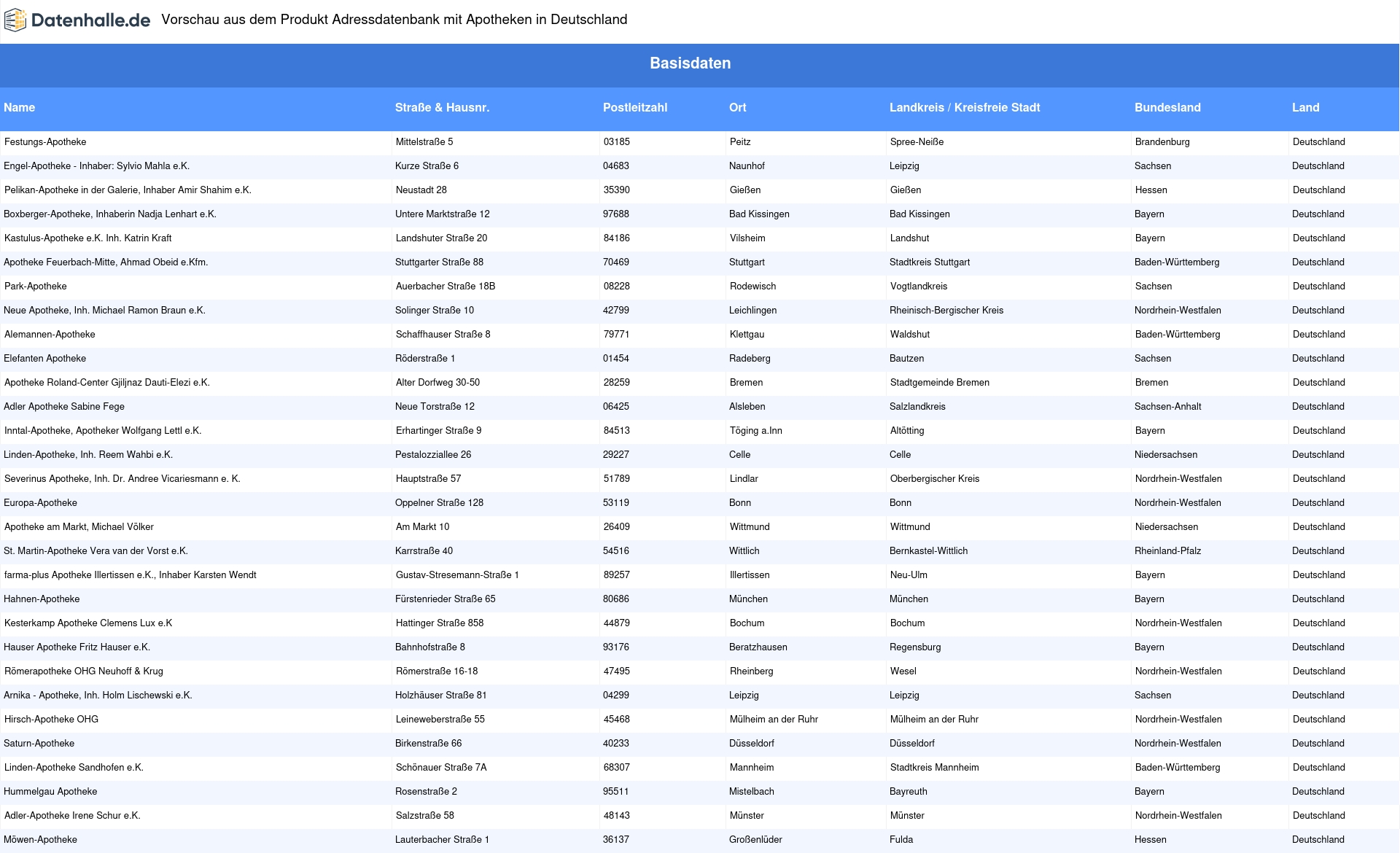Select the Landkreis / Kreisfreie Stadt header

click(965, 107)
